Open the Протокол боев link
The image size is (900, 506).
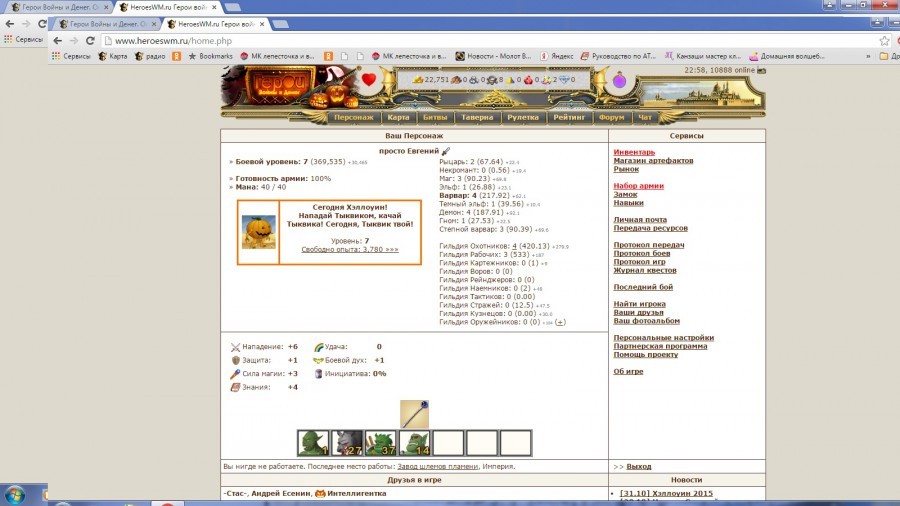pyautogui.click(x=642, y=254)
